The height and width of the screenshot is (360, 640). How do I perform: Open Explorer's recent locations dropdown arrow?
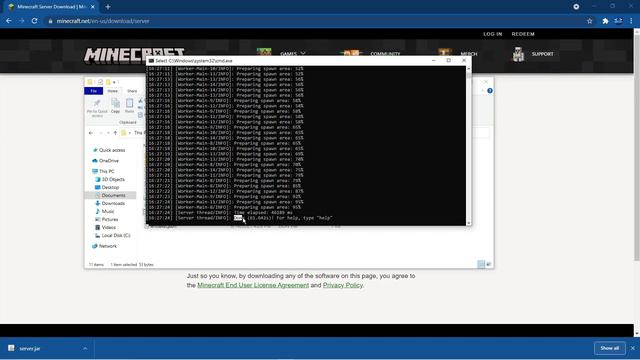[x=108, y=133]
